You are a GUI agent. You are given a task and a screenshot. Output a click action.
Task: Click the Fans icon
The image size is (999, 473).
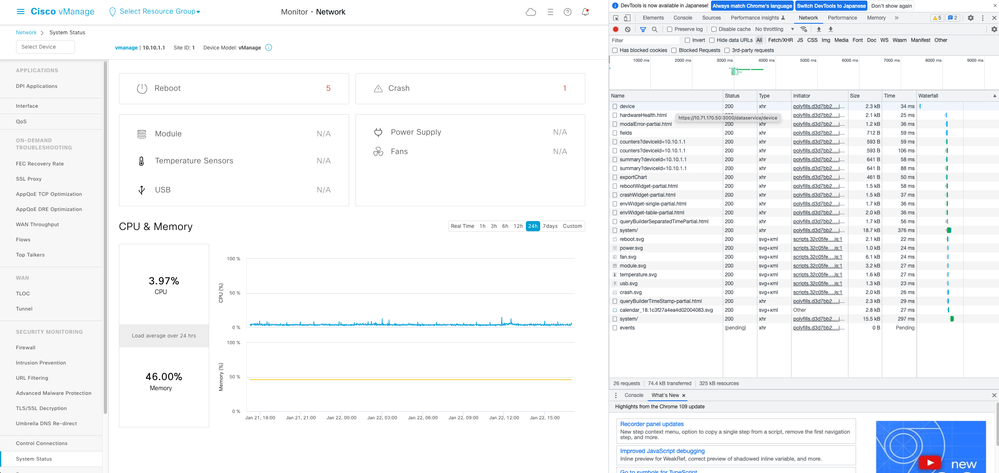(377, 152)
